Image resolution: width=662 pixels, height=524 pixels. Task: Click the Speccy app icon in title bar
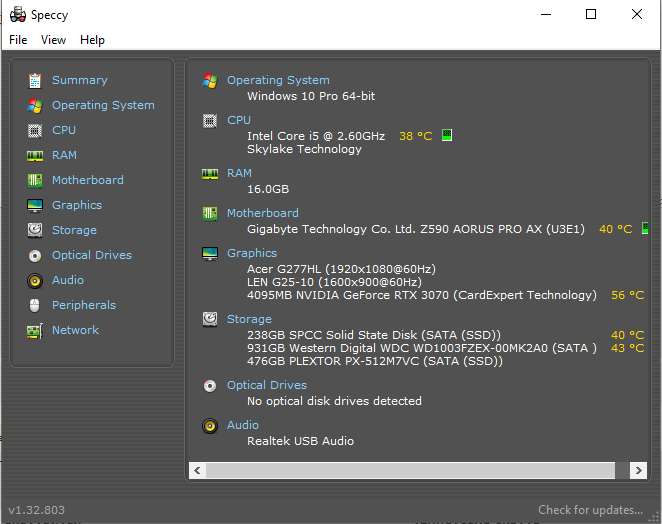pos(18,15)
